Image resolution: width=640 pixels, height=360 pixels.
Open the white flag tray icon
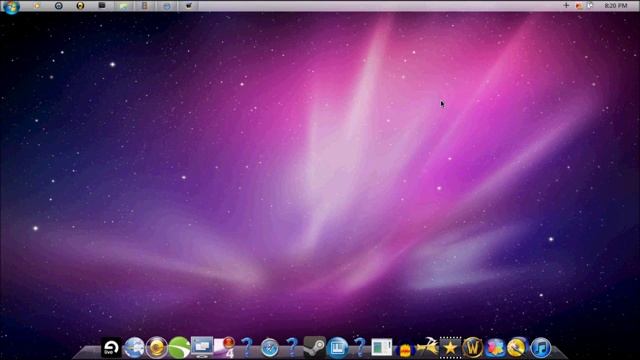coord(590,5)
